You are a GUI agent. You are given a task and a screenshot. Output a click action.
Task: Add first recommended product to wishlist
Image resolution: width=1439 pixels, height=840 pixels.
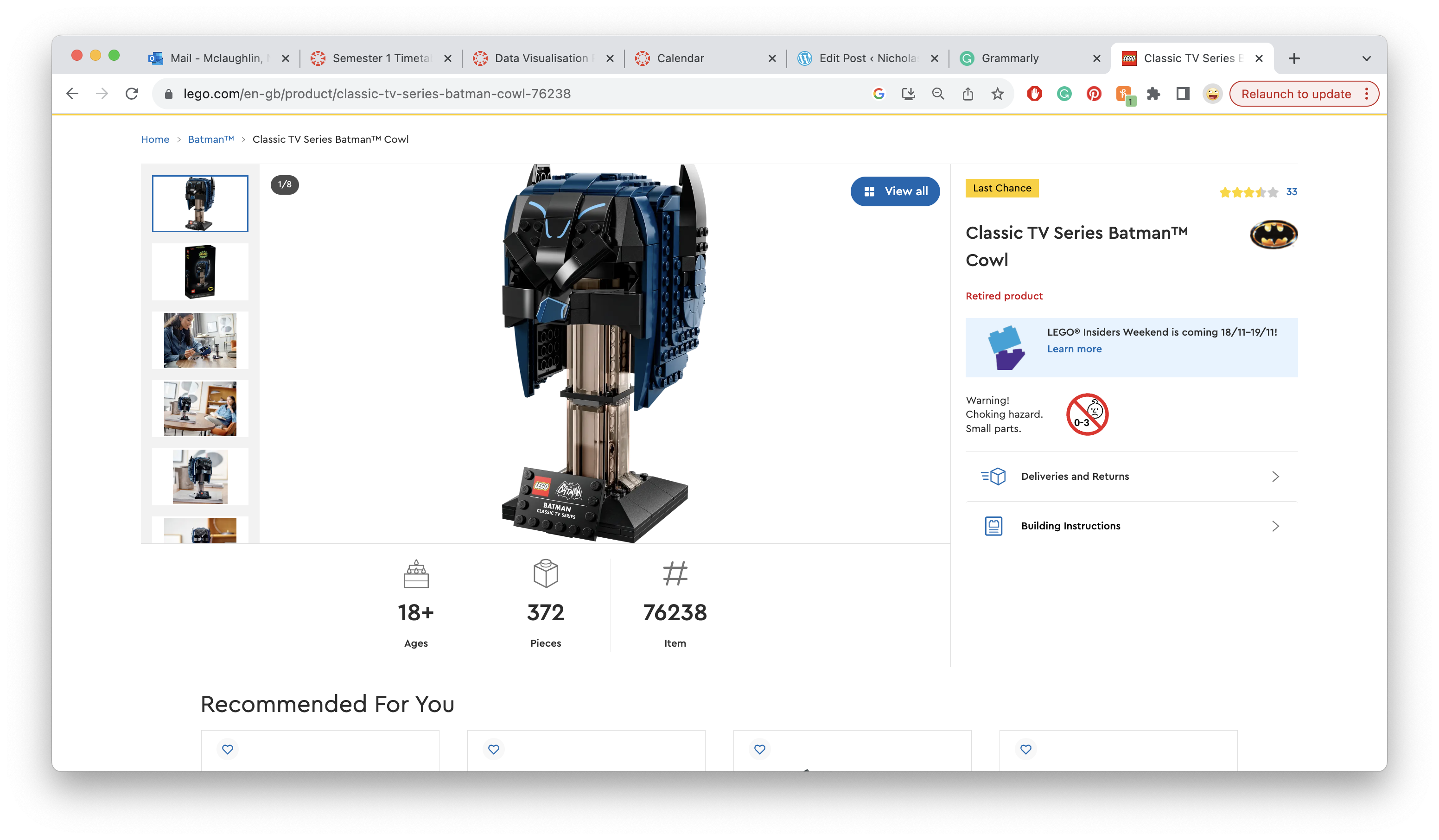point(227,749)
